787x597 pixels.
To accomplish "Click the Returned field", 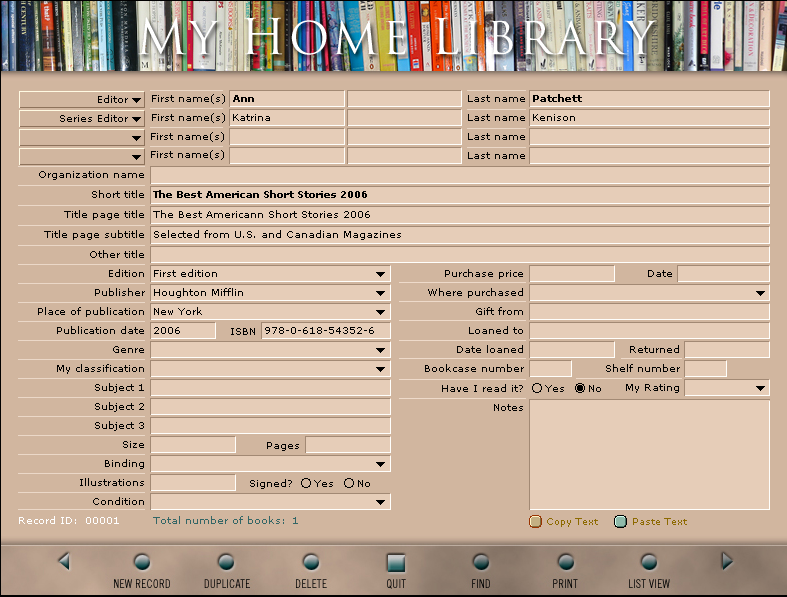I will [x=727, y=350].
